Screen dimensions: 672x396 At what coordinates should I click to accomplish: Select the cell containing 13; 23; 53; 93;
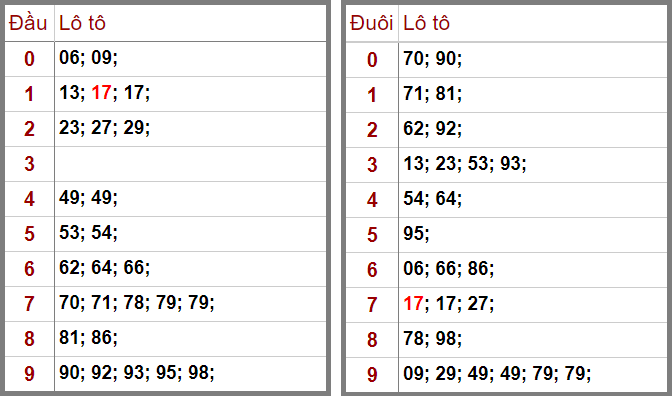coord(533,165)
